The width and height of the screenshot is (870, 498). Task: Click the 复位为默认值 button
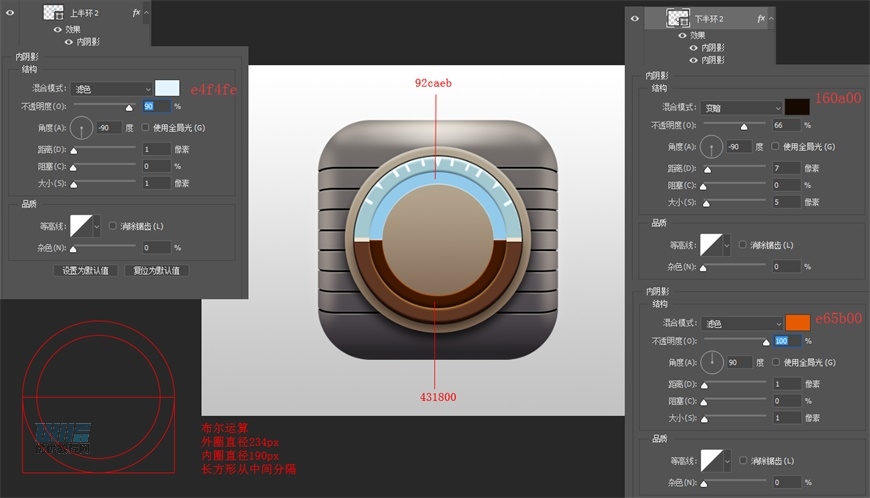pos(155,270)
